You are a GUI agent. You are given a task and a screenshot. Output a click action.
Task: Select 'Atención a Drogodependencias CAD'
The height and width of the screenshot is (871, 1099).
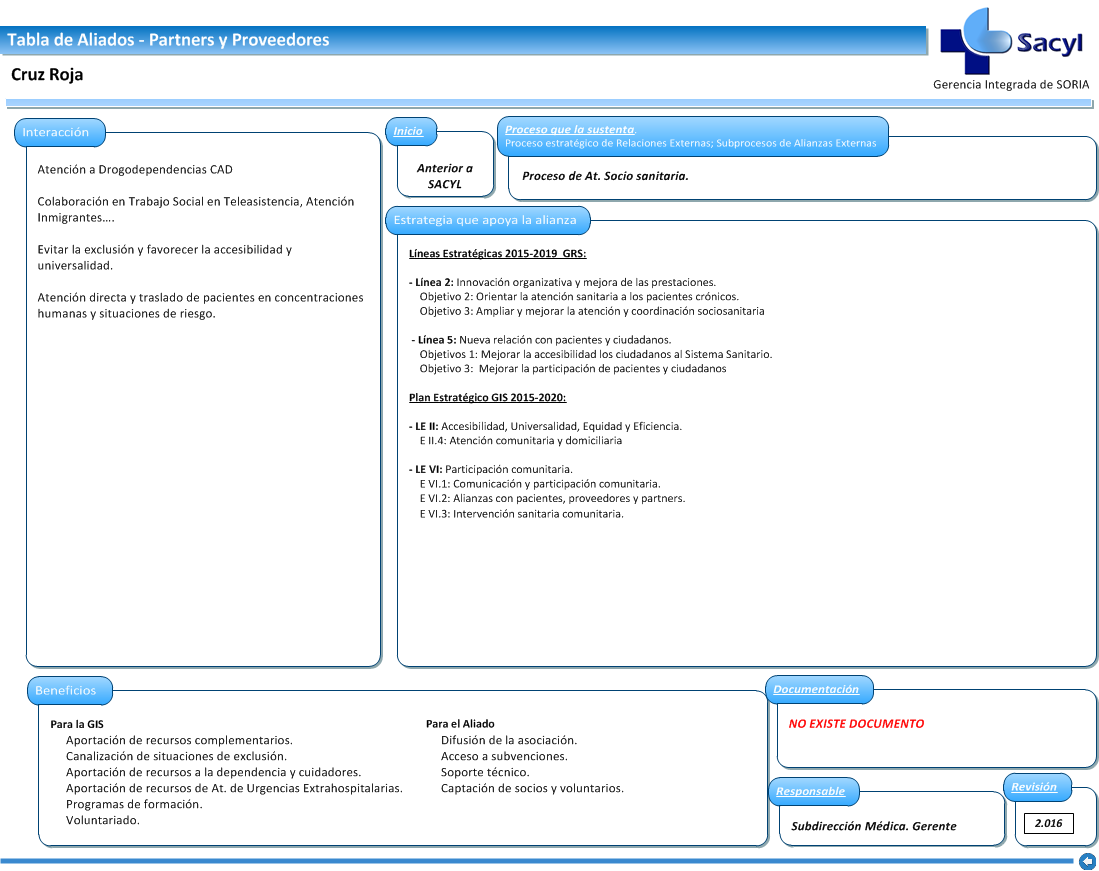tap(135, 170)
